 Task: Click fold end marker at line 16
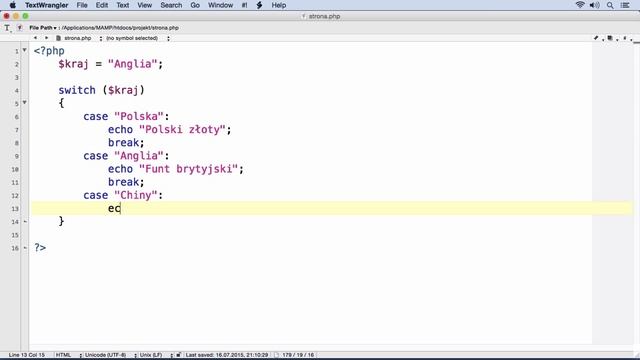[x=25, y=248]
